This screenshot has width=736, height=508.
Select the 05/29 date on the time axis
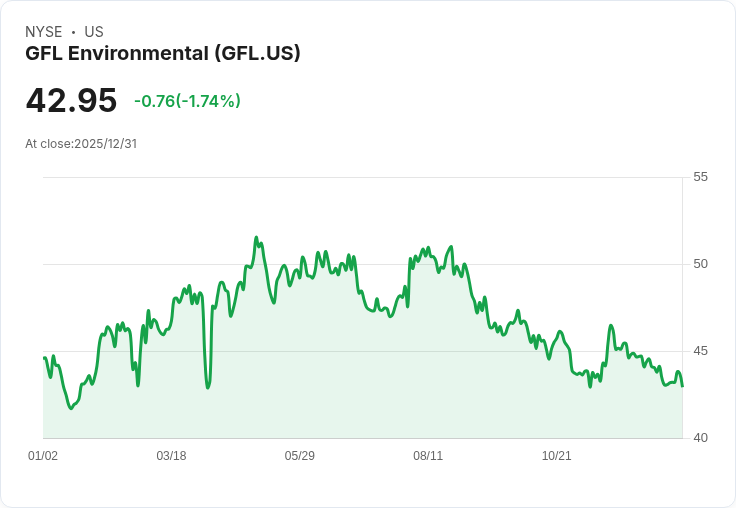click(300, 456)
